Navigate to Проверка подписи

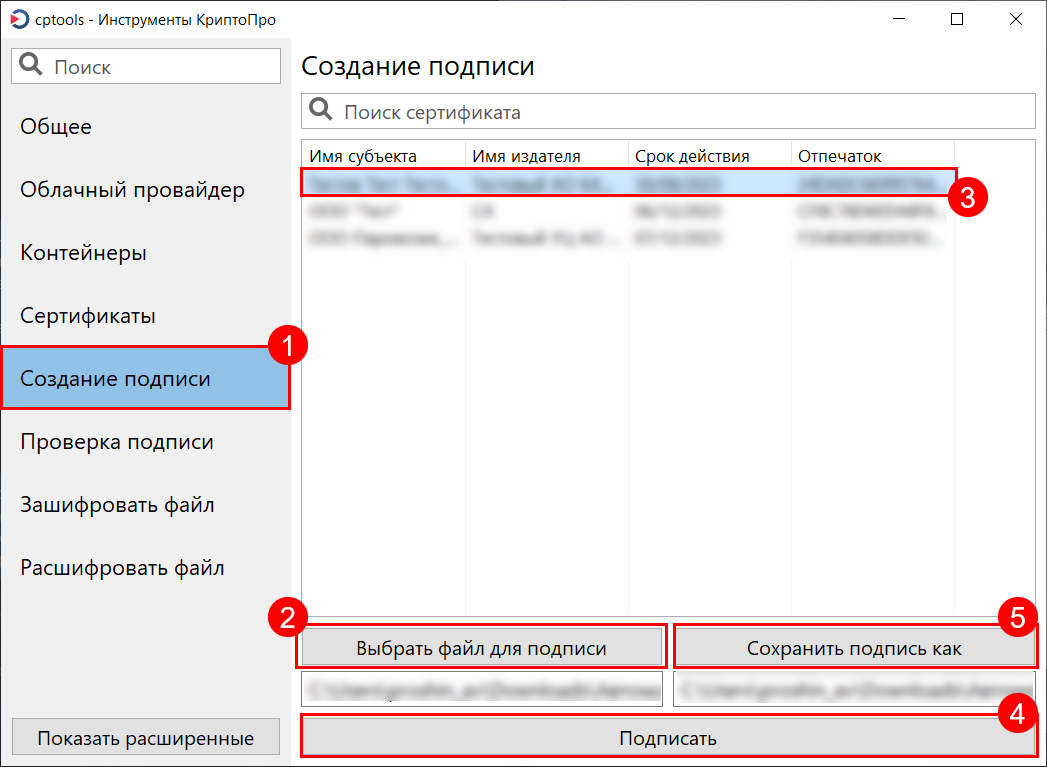click(117, 442)
